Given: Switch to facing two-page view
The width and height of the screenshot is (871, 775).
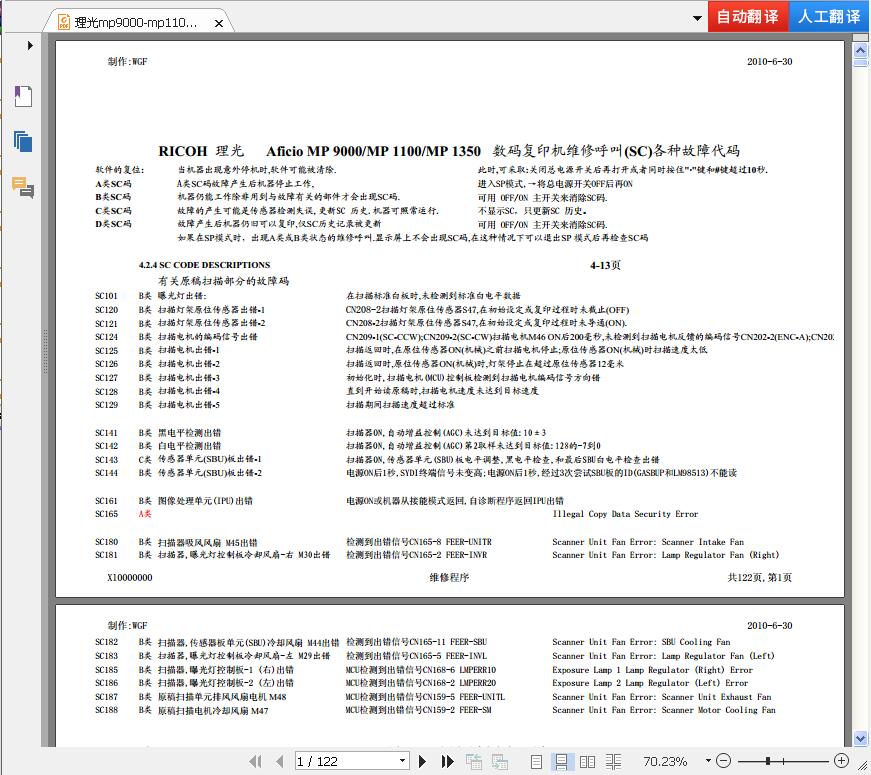Looking at the screenshot, I should point(587,761).
